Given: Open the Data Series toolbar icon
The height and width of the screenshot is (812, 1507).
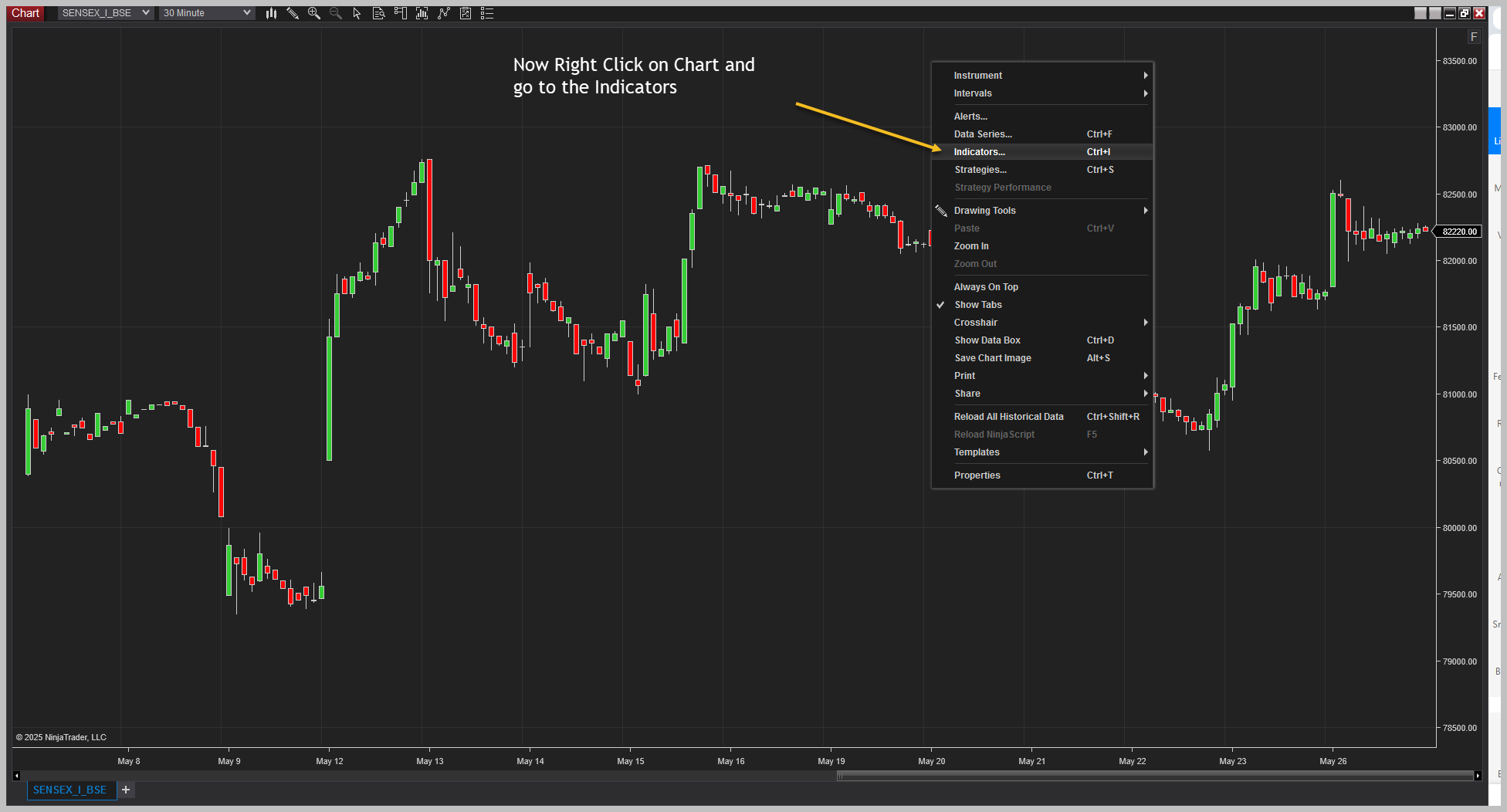Looking at the screenshot, I should click(378, 13).
